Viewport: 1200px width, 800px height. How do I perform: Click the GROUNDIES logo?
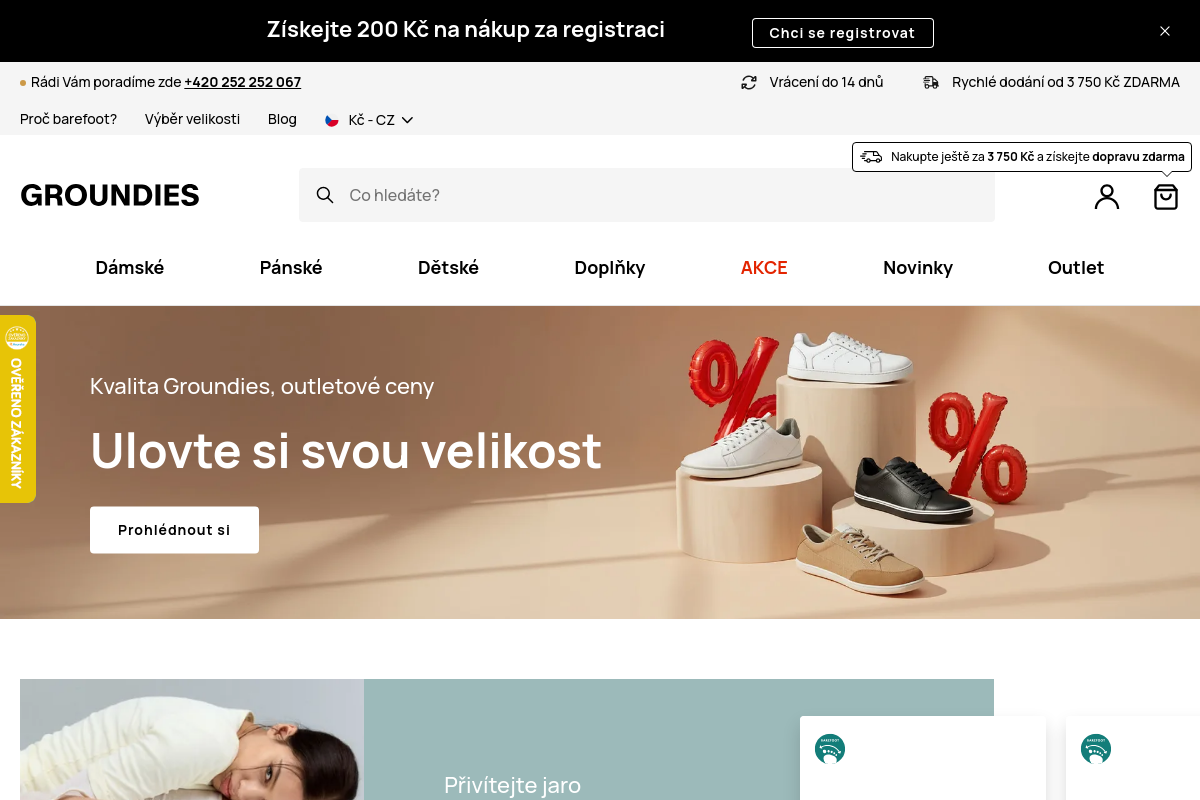point(110,195)
